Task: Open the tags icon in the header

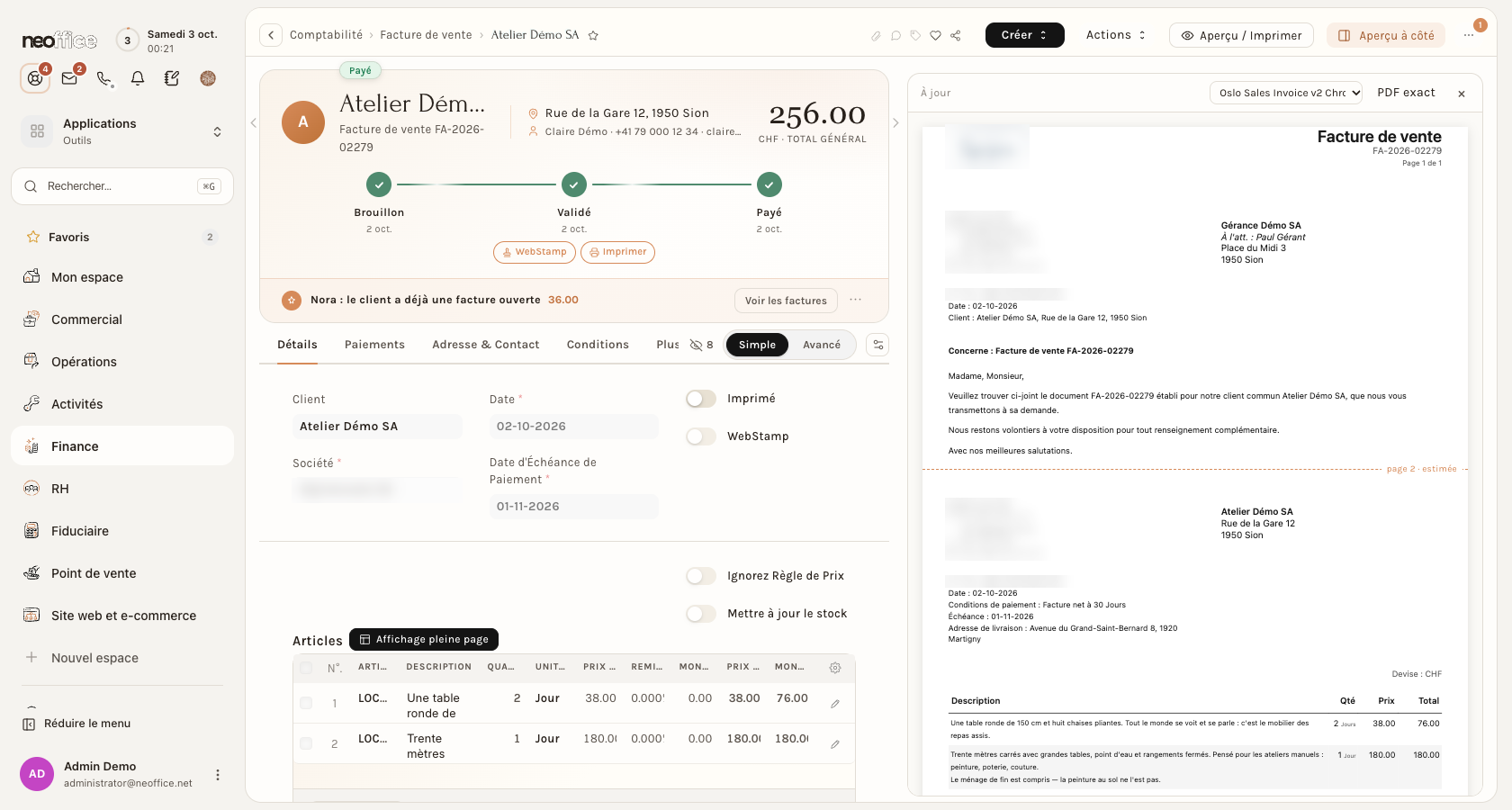Action: tap(915, 36)
